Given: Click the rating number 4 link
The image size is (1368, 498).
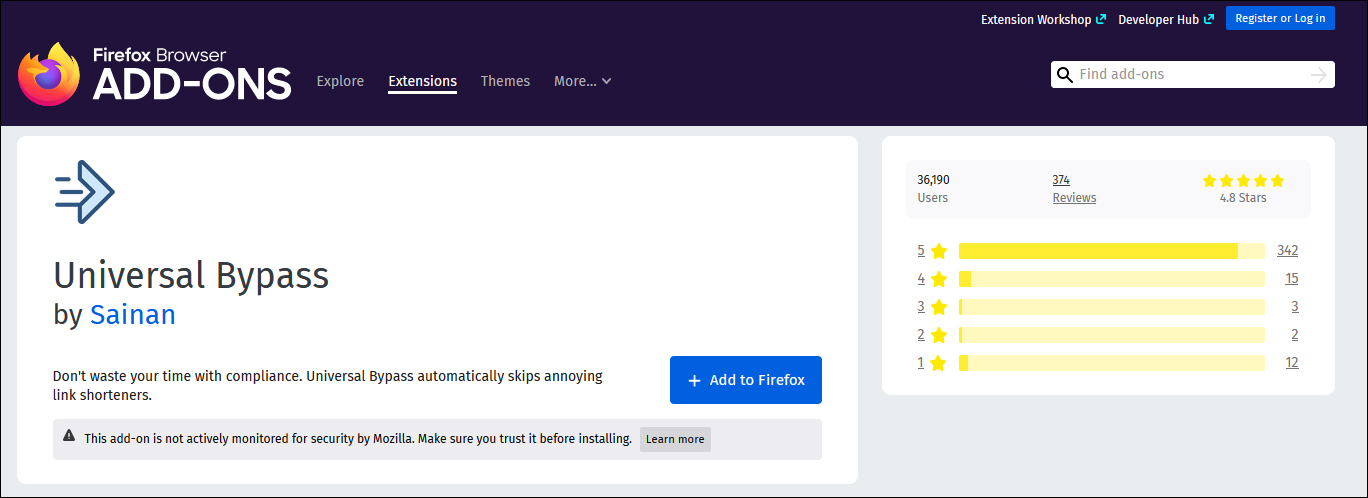Looking at the screenshot, I should (x=921, y=279).
